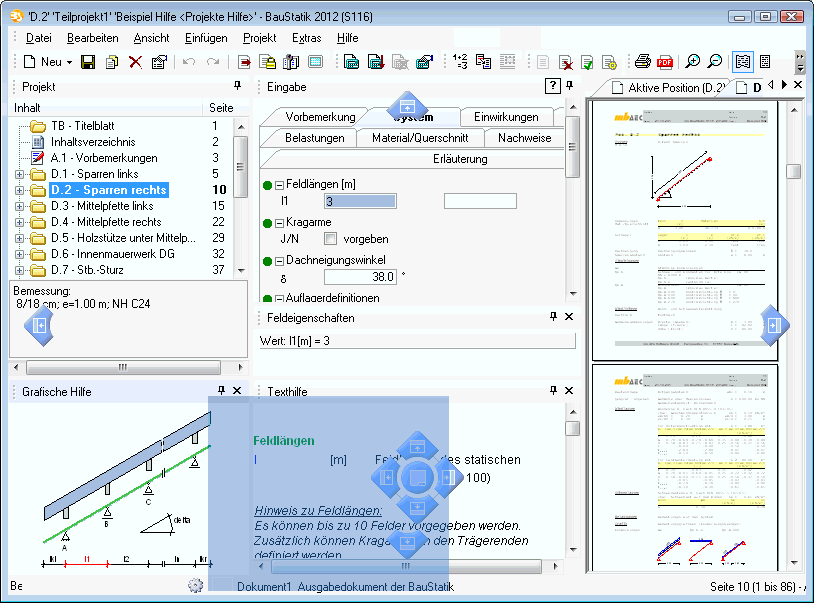Select the single-page view icon
Image resolution: width=814 pixels, height=603 pixels.
[765, 62]
